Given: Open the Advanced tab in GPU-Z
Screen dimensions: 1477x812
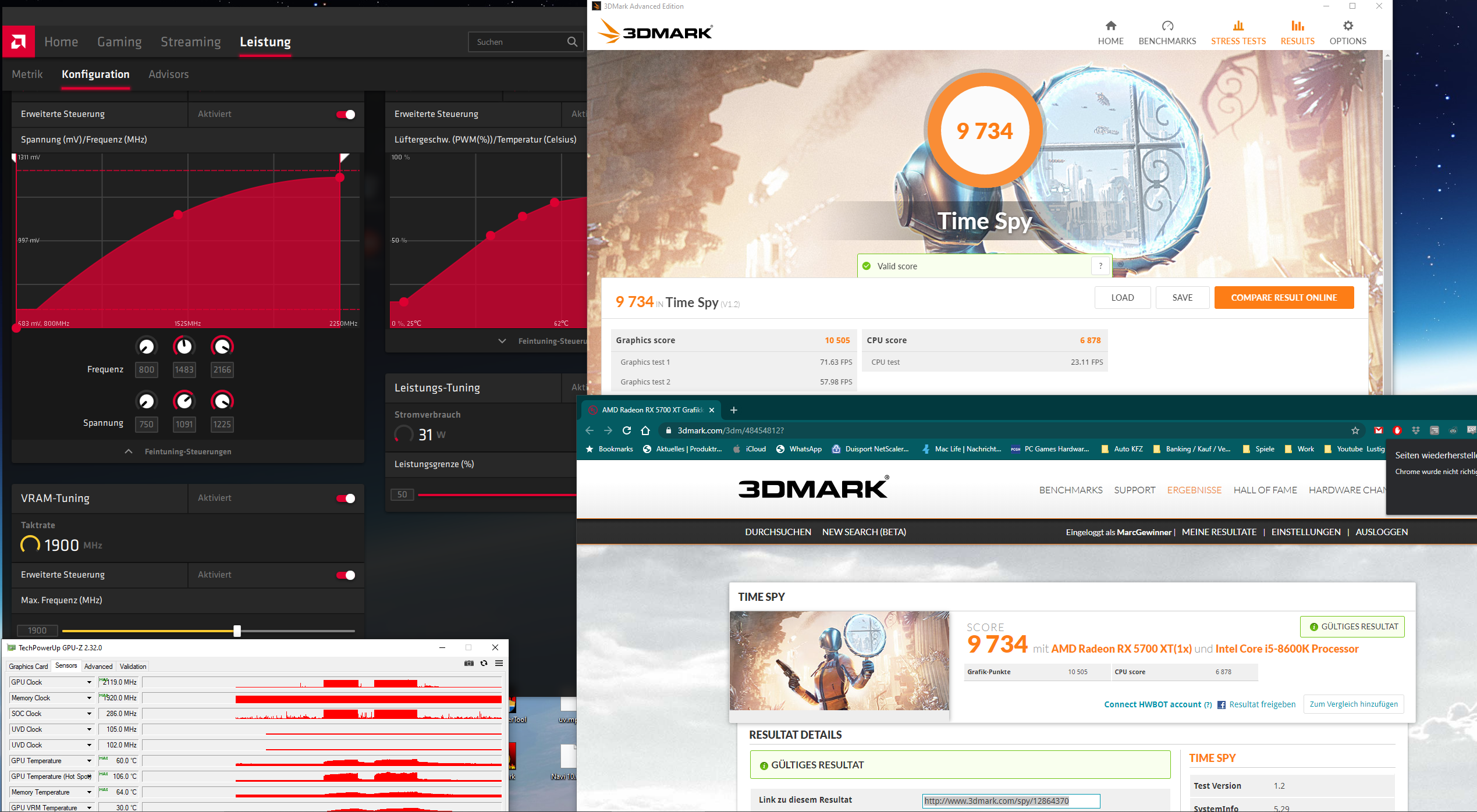Looking at the screenshot, I should [98, 667].
